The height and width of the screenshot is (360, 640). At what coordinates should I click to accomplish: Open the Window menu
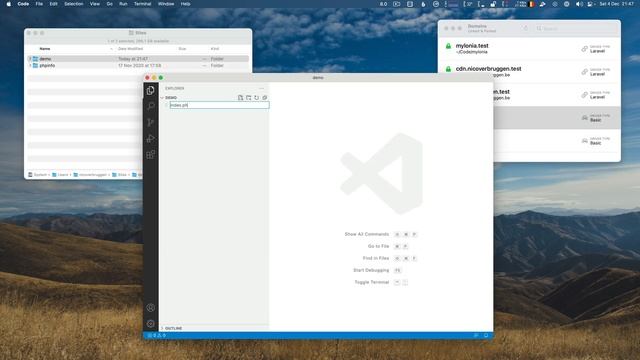coord(166,4)
